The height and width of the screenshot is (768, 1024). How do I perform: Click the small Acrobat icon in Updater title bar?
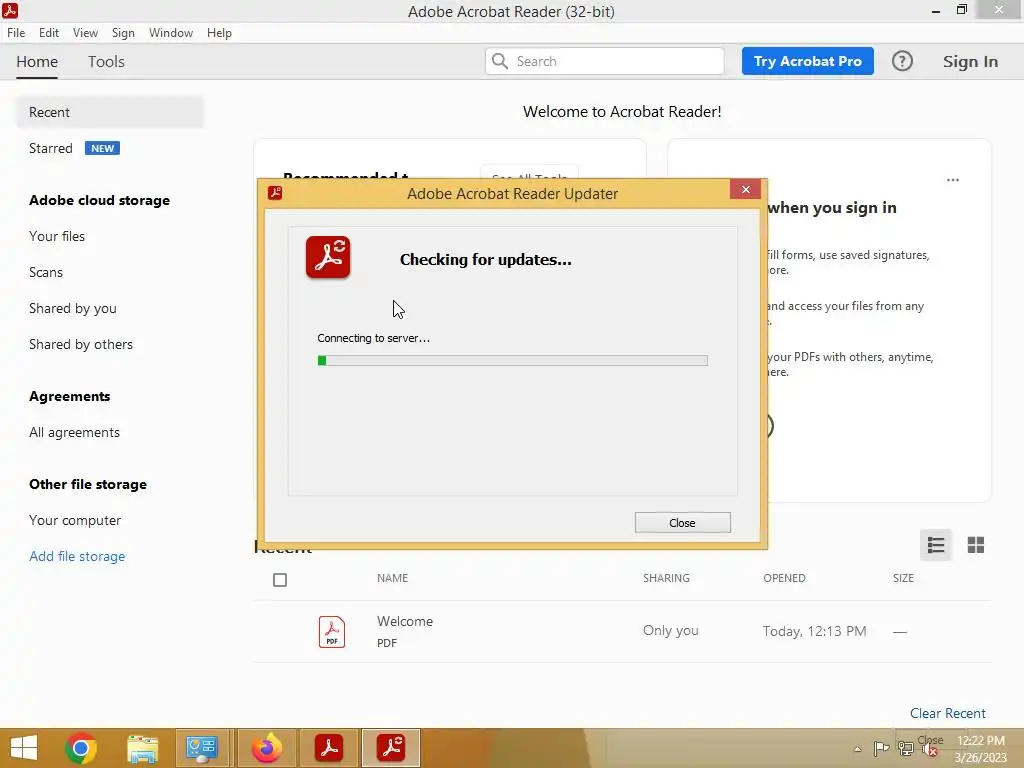point(275,193)
